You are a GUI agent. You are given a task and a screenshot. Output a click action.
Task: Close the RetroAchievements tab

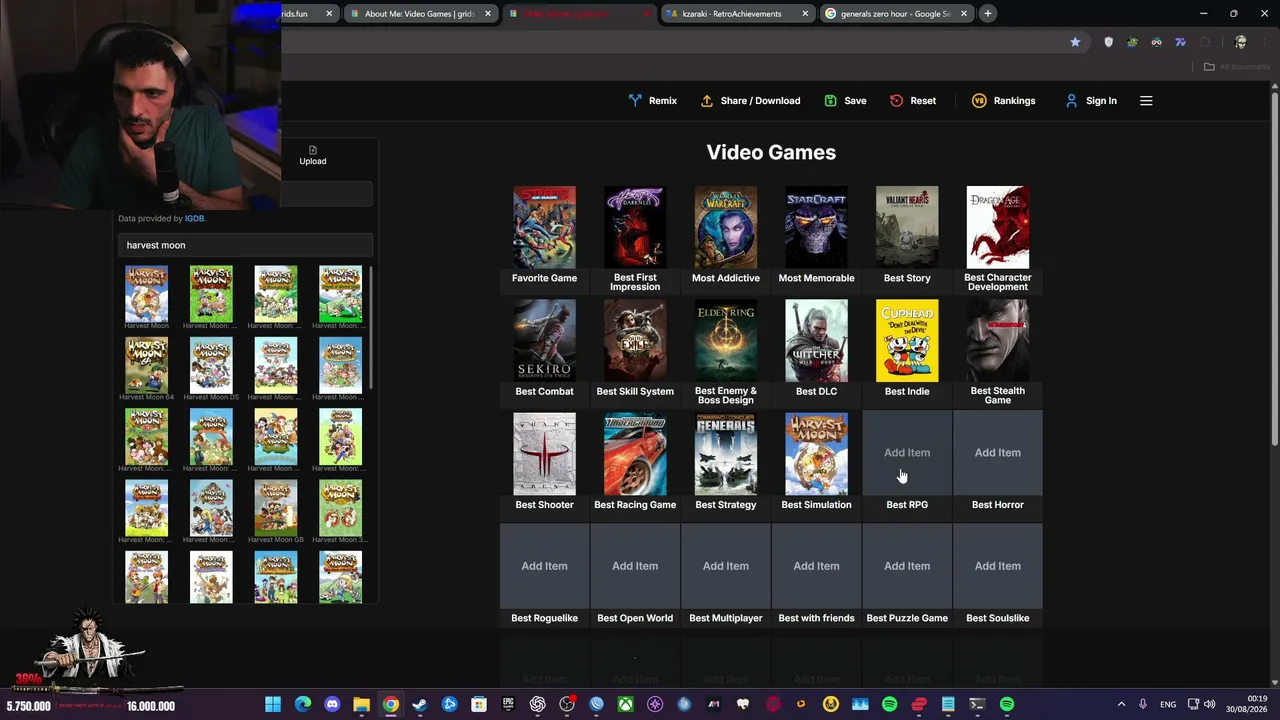805,13
